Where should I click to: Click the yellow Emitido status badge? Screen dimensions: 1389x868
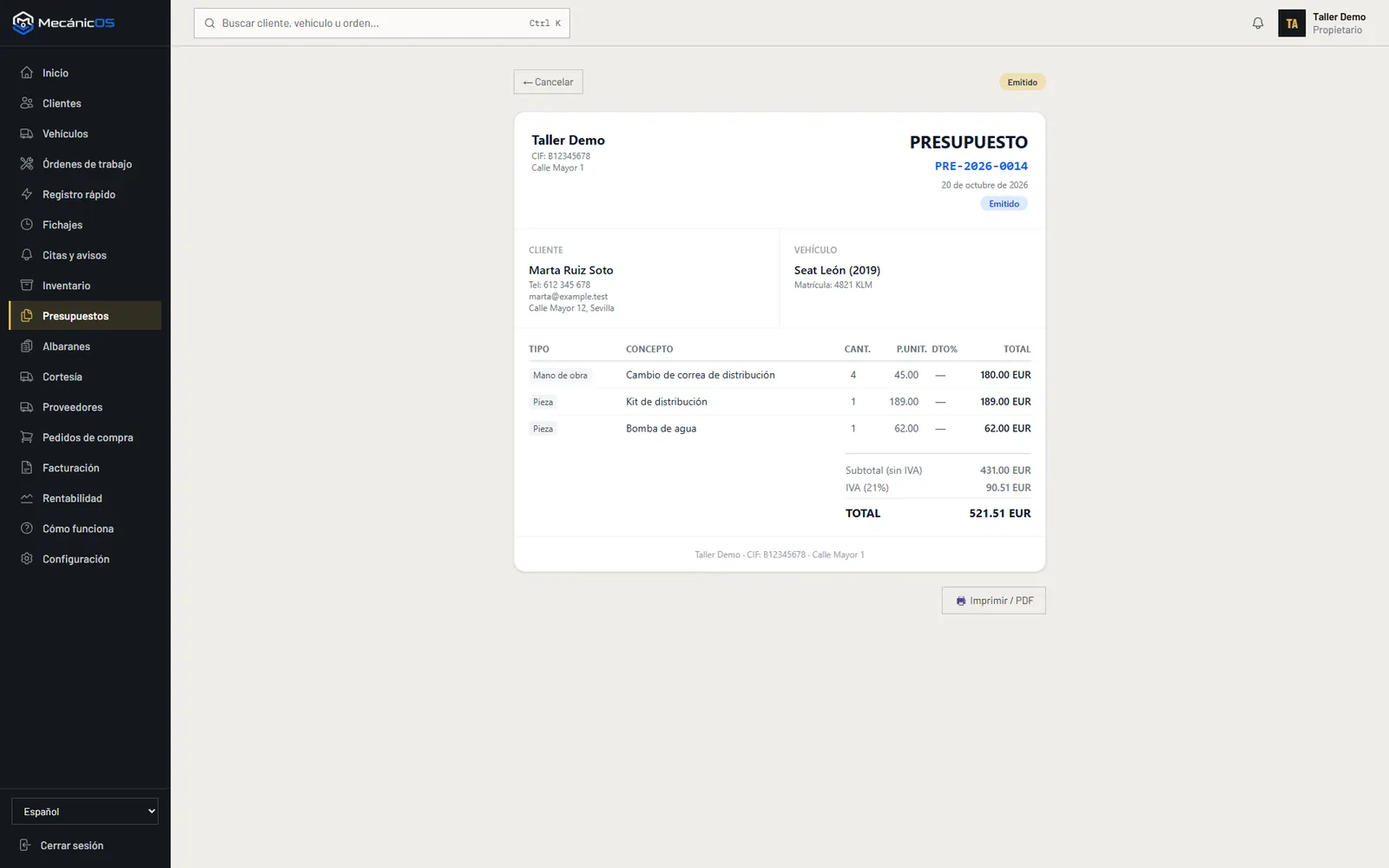[1023, 82]
